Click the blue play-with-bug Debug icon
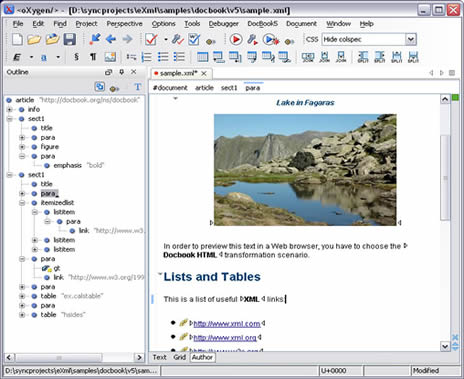464x379 pixels. (271, 39)
